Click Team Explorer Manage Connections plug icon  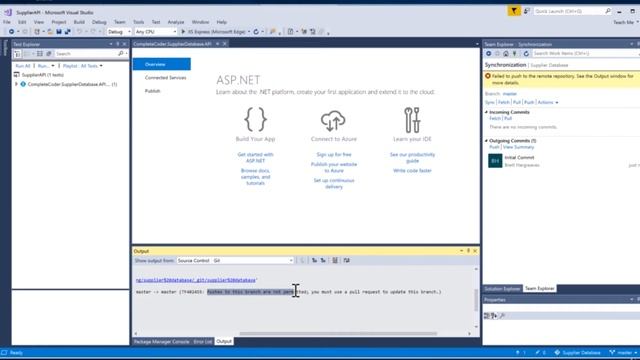click(515, 53)
